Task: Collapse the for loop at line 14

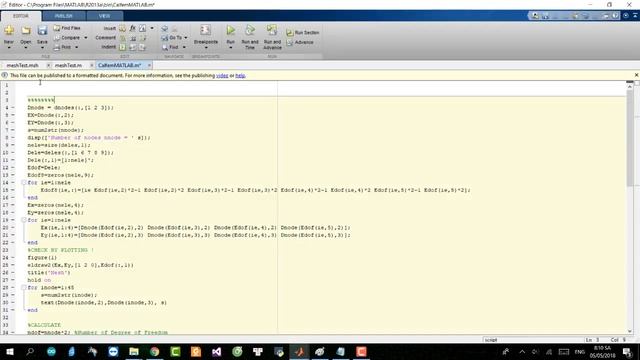Action: tap(24, 182)
